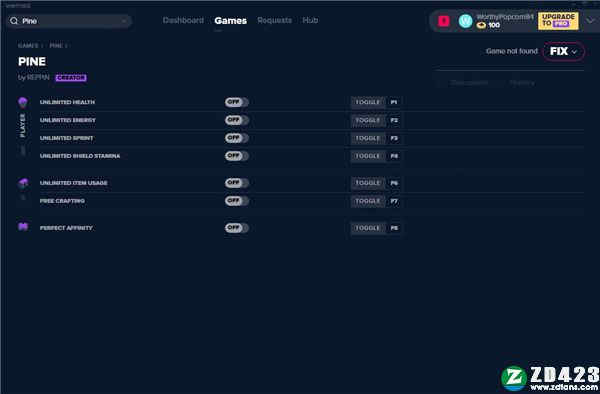Click the GAMES breadcrumb link
Screen dimensions: 600x394
pos(28,46)
